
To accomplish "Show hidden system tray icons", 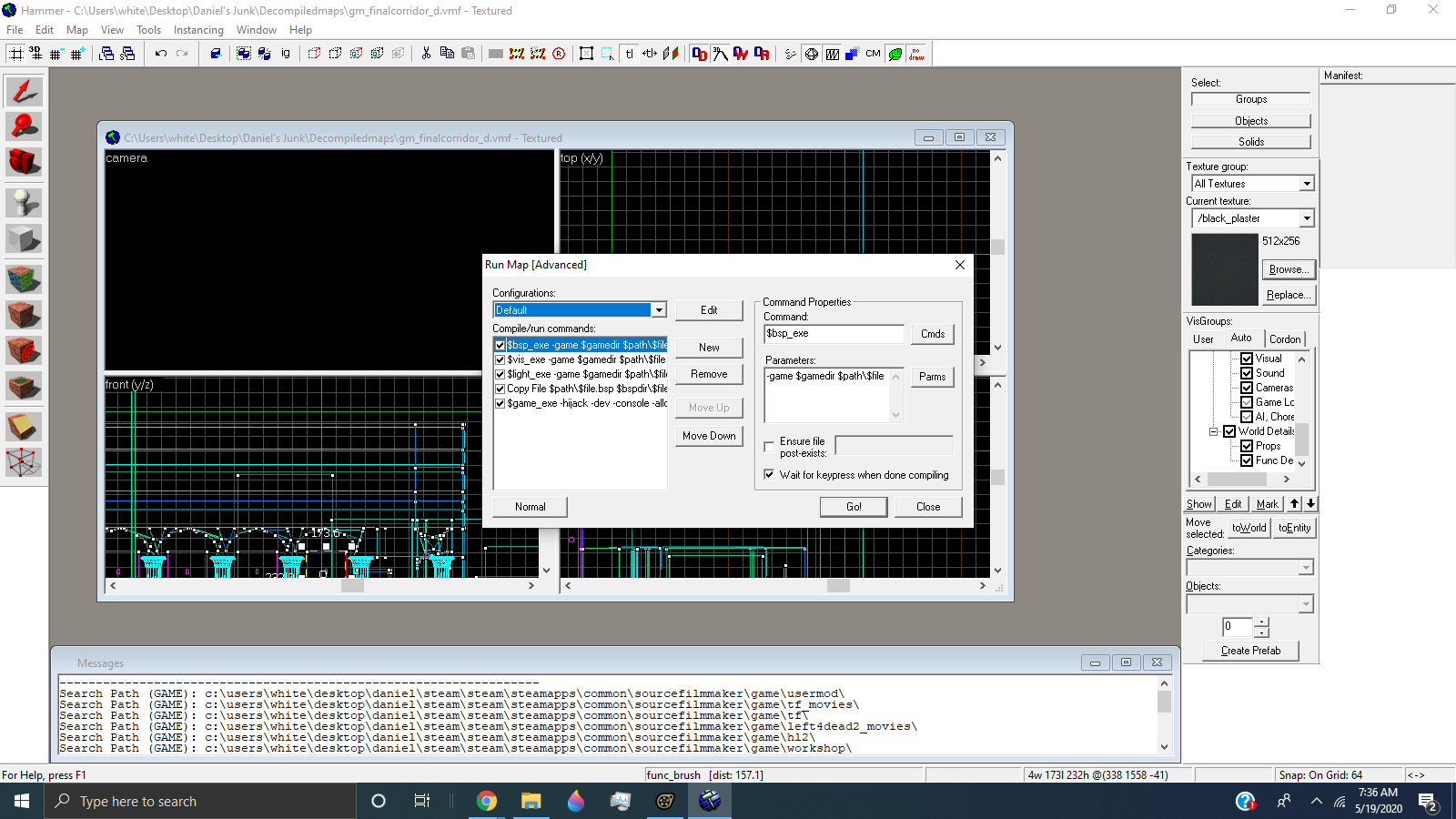I will click(1316, 801).
